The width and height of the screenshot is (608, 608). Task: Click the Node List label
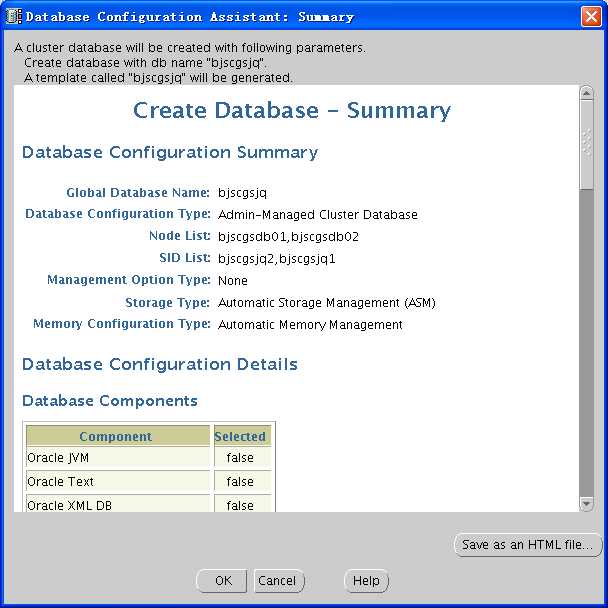pyautogui.click(x=180, y=236)
